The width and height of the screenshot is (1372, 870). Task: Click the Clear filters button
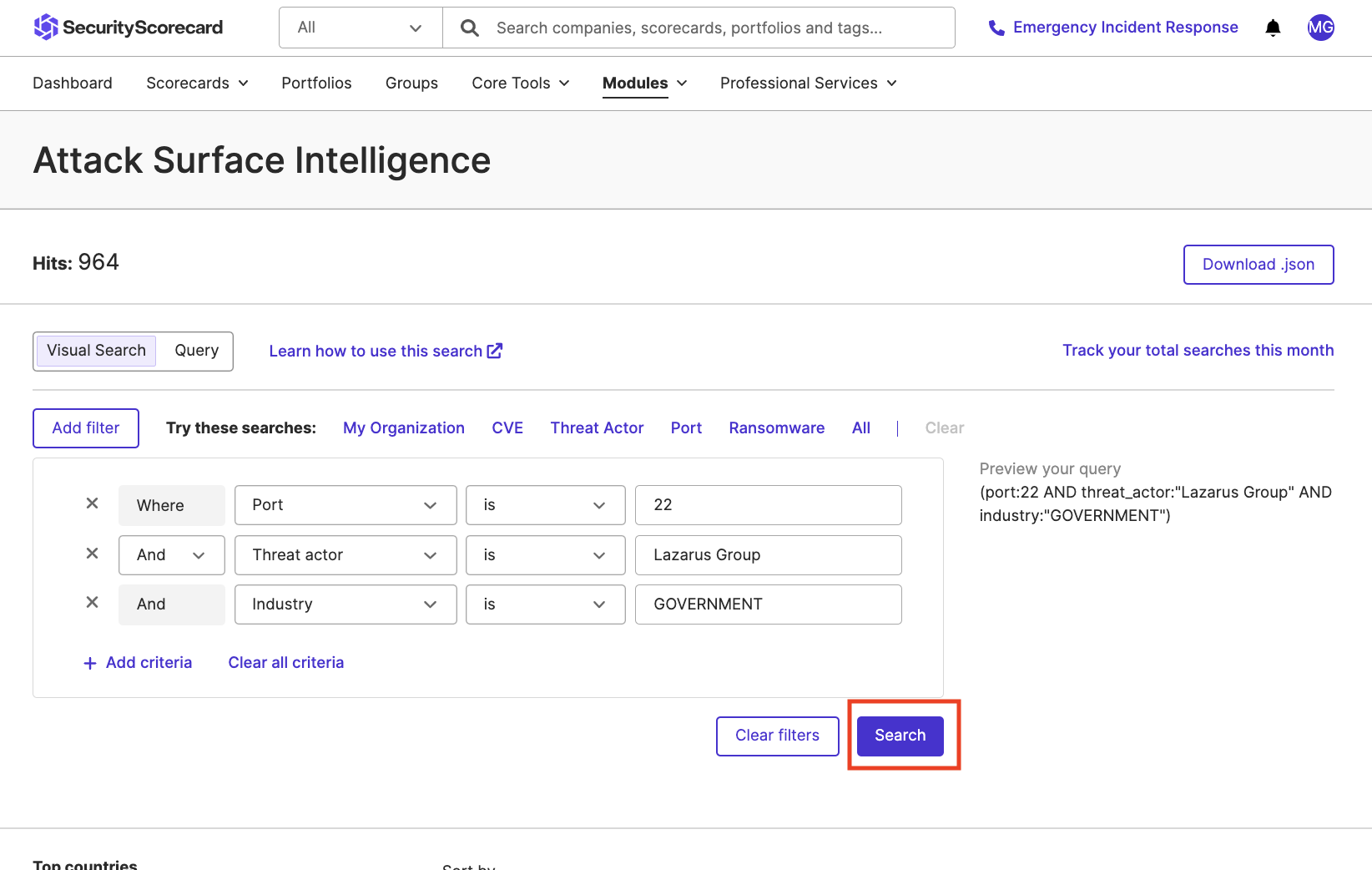778,736
